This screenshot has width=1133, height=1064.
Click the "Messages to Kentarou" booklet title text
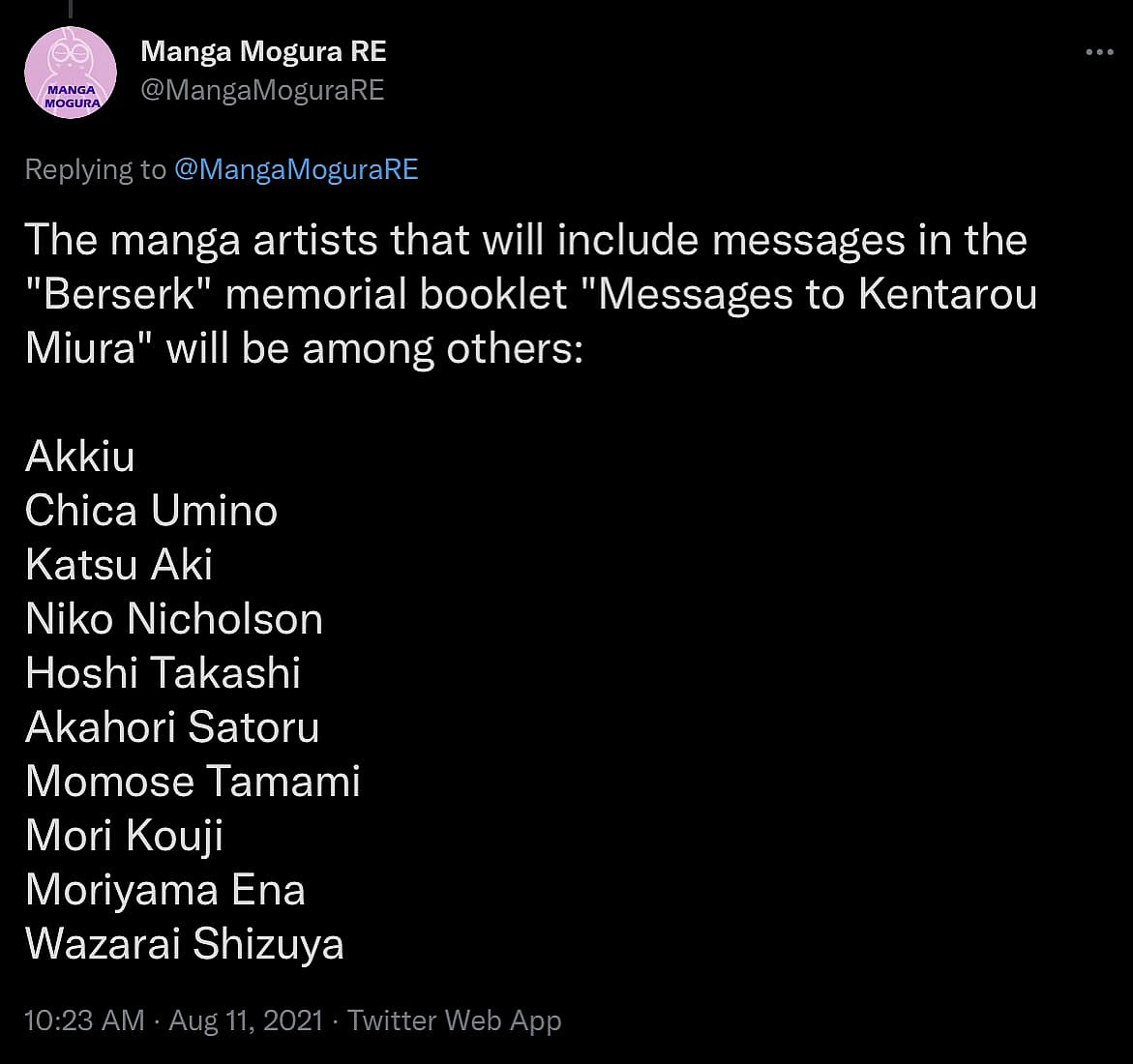[x=818, y=294]
